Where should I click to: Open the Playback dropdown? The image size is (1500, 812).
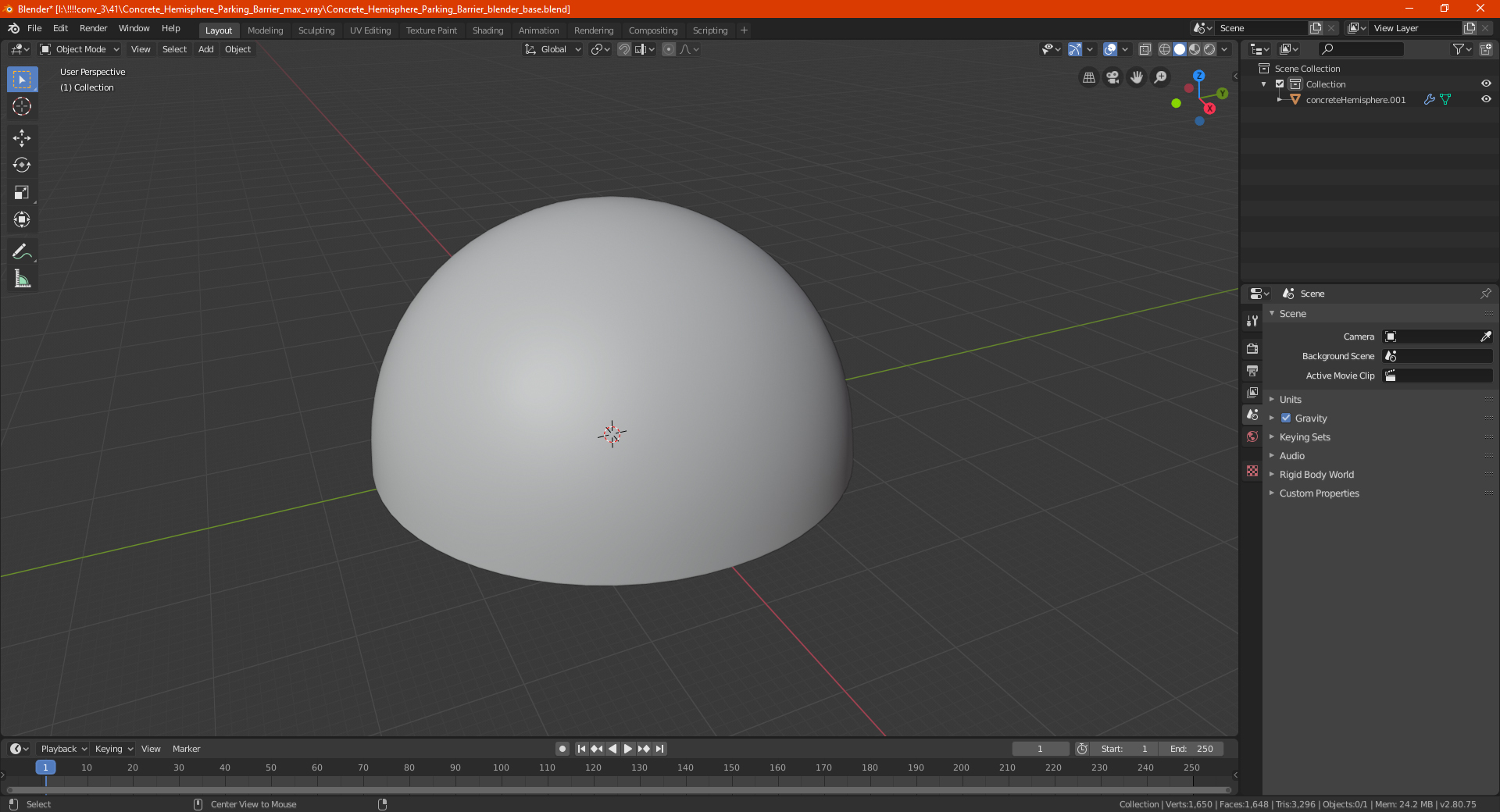tap(63, 749)
